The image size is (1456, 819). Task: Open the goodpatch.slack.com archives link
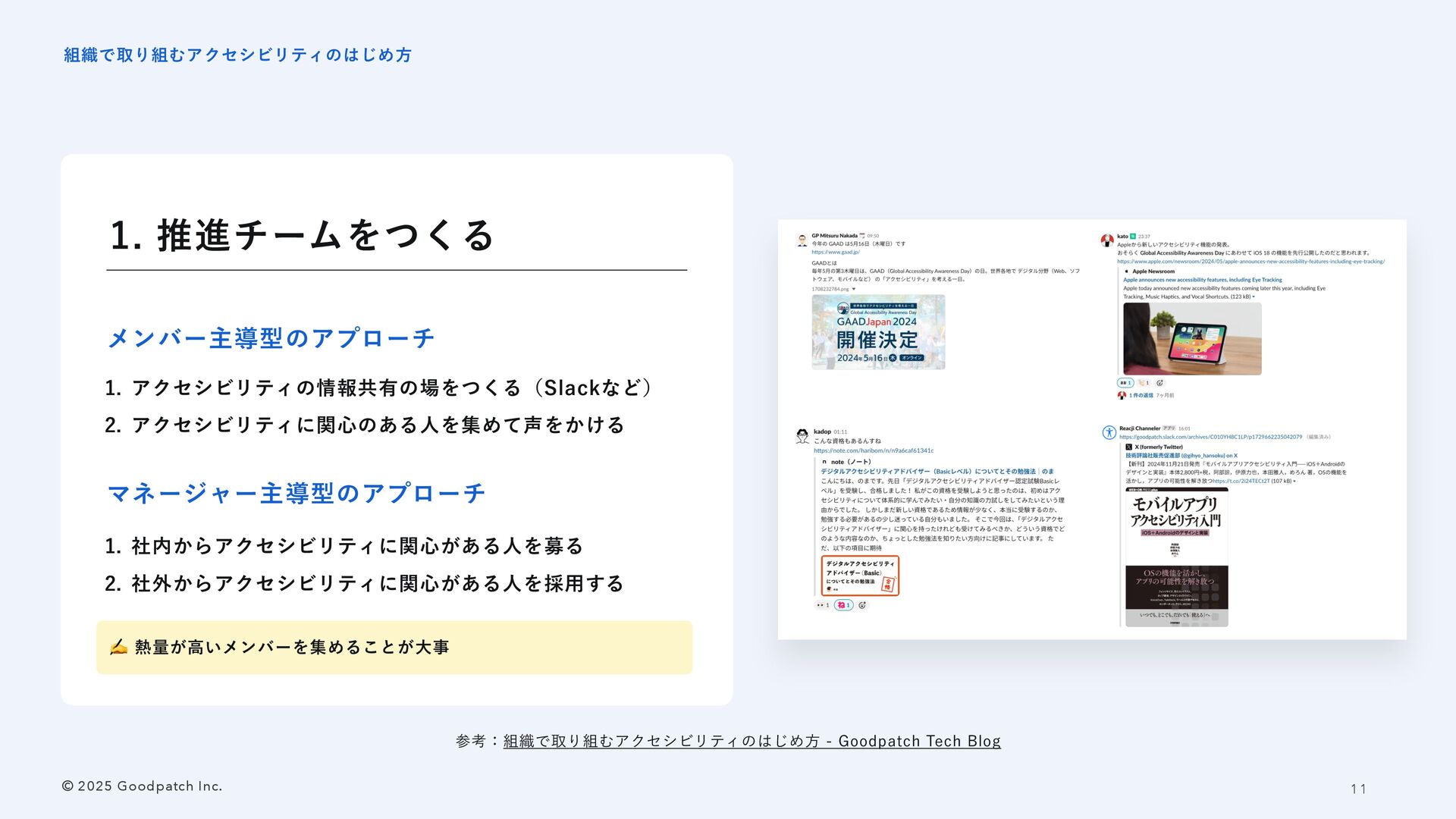[x=1210, y=437]
